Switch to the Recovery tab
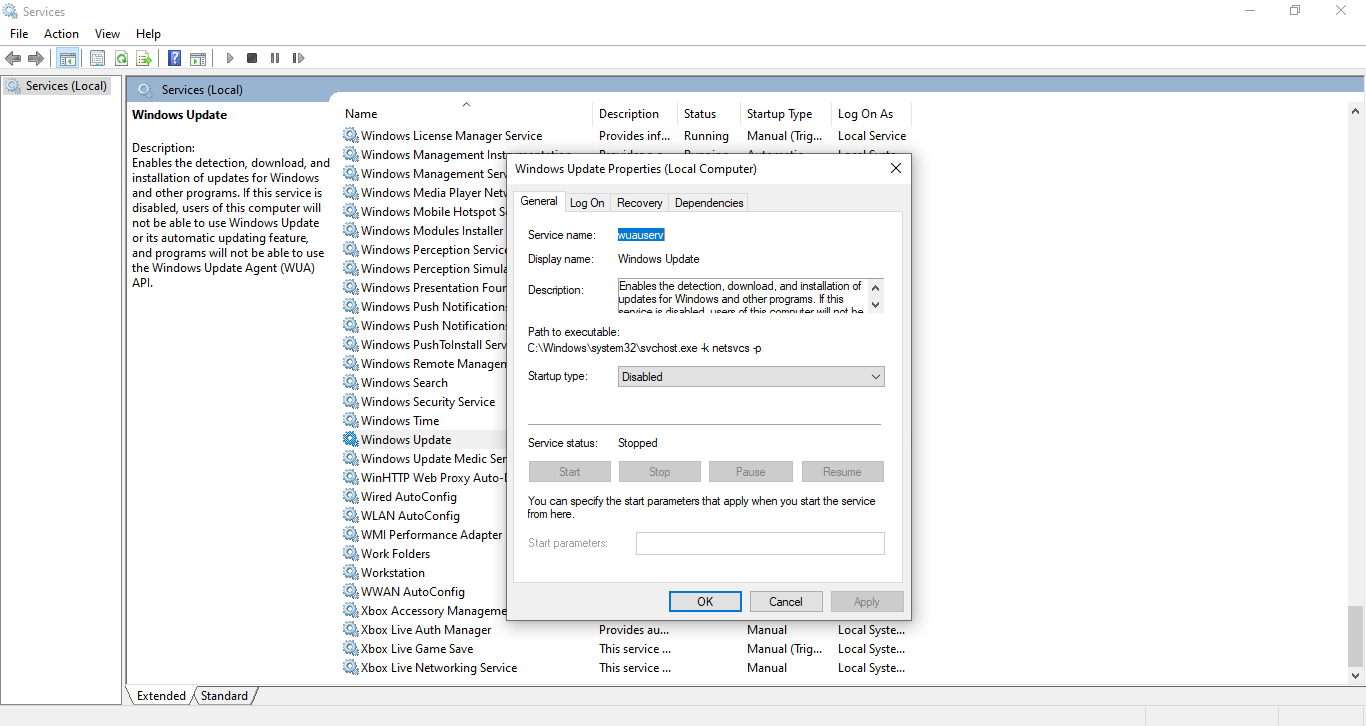This screenshot has width=1366, height=726. pos(640,203)
